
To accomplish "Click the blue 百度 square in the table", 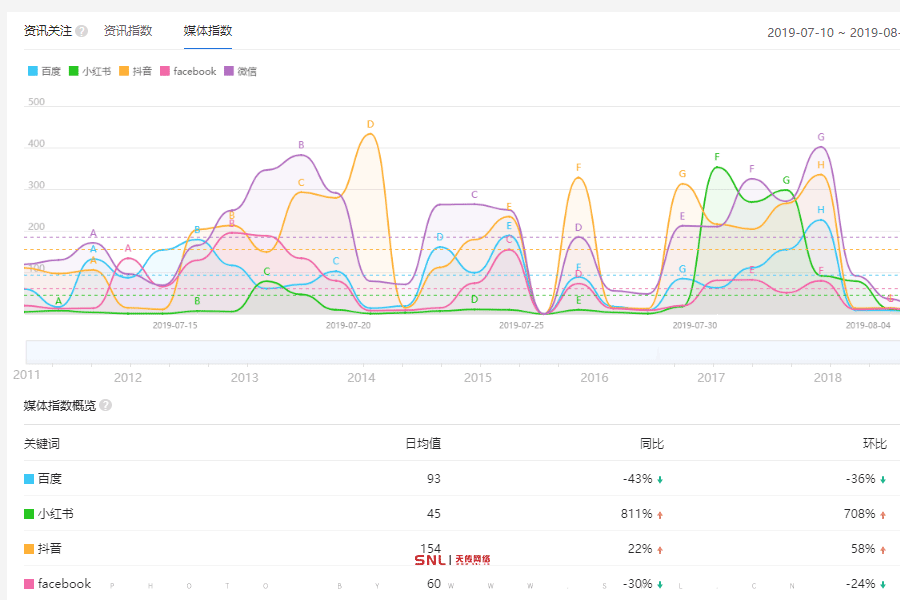I will (x=29, y=479).
